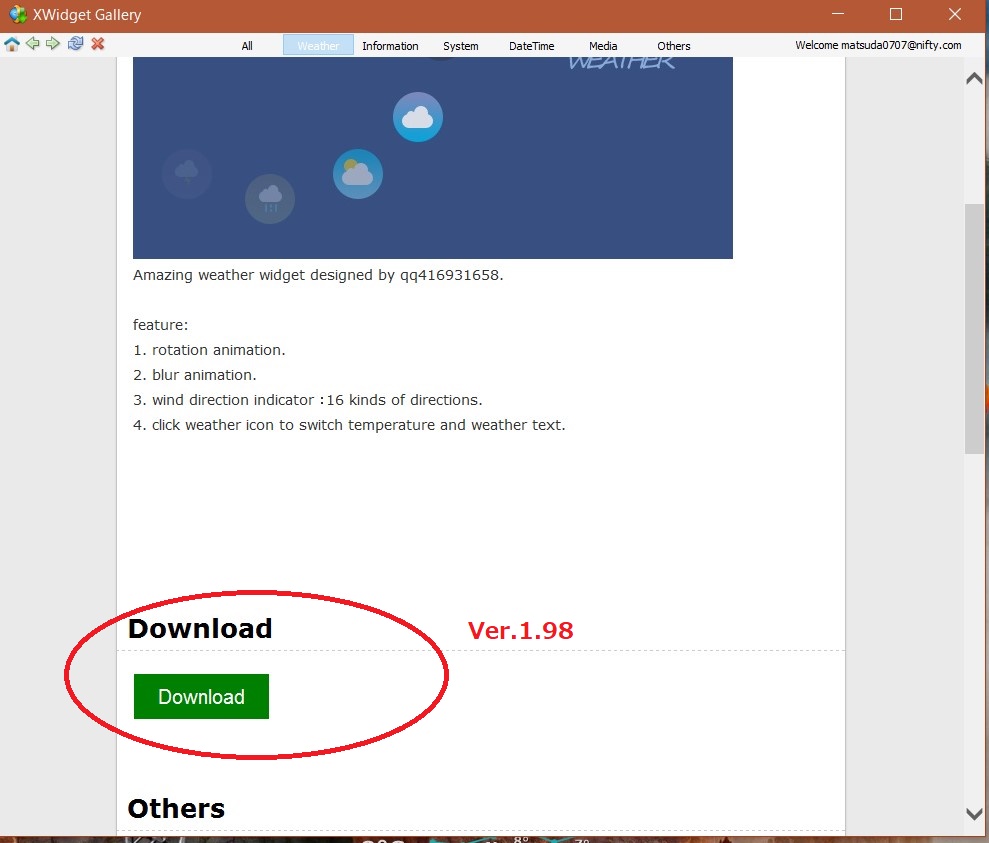Navigate back with the left arrow icon

pos(33,44)
